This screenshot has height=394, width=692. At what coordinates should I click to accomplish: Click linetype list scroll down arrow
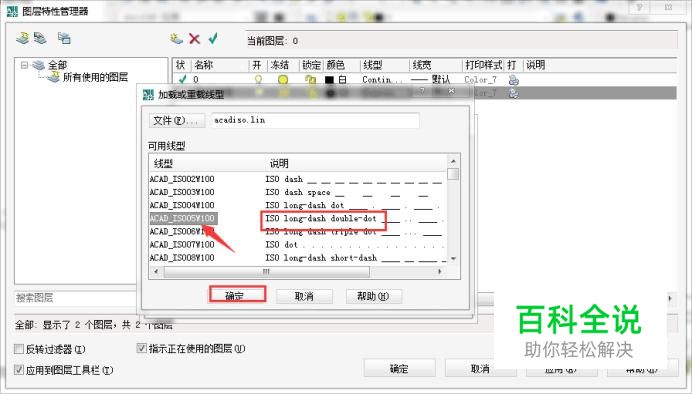tap(453, 259)
